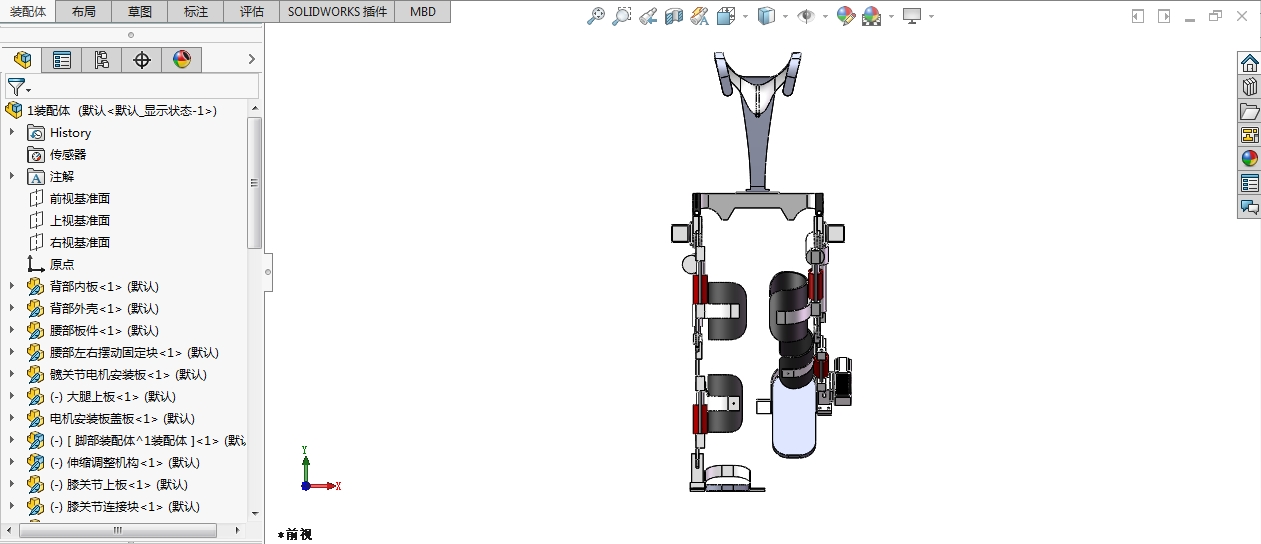The image size is (1261, 544).
Task: Open the Hide/Show Items eye dropdown
Action: click(825, 16)
